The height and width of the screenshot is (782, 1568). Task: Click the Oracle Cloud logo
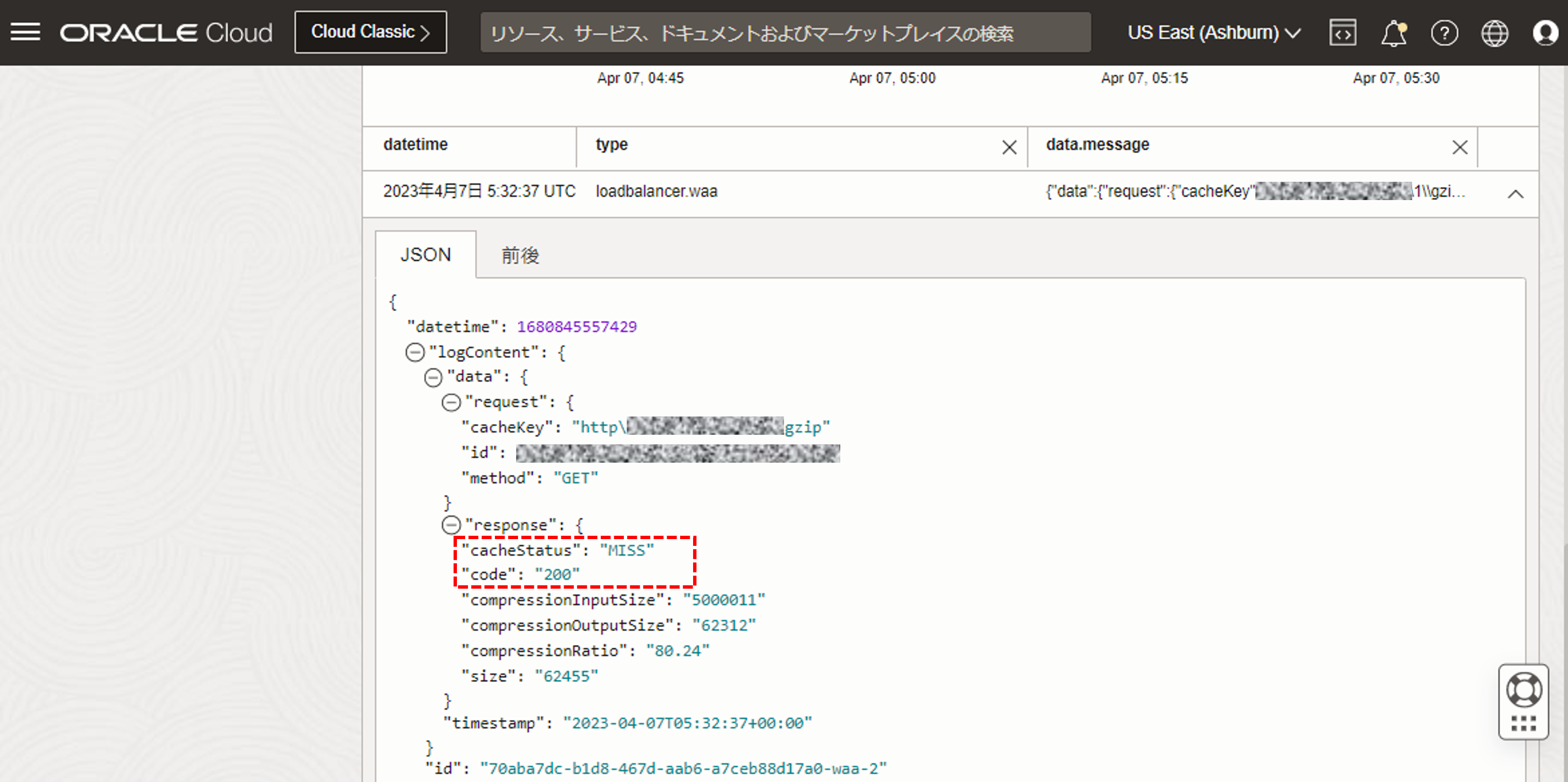[166, 33]
